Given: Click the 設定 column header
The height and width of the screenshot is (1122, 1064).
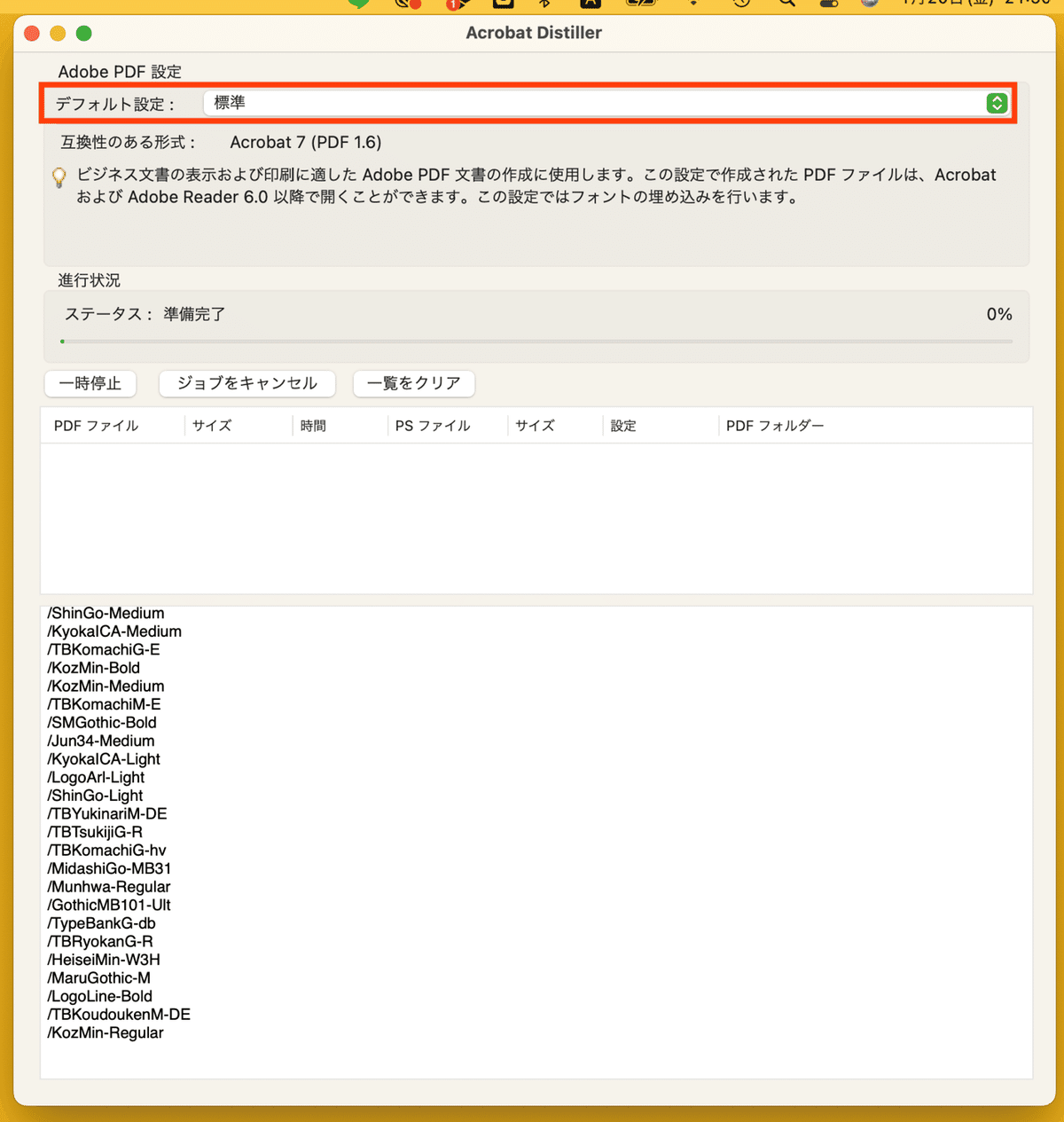Looking at the screenshot, I should pyautogui.click(x=623, y=426).
